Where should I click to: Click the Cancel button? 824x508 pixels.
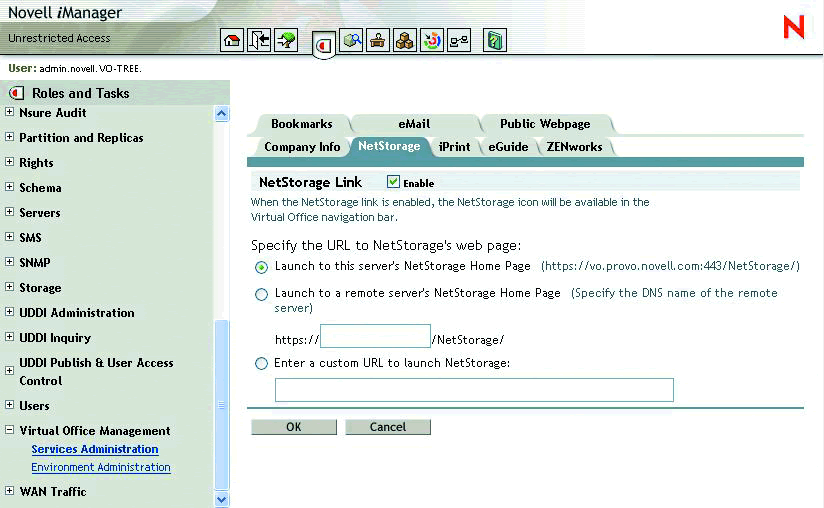coord(388,427)
